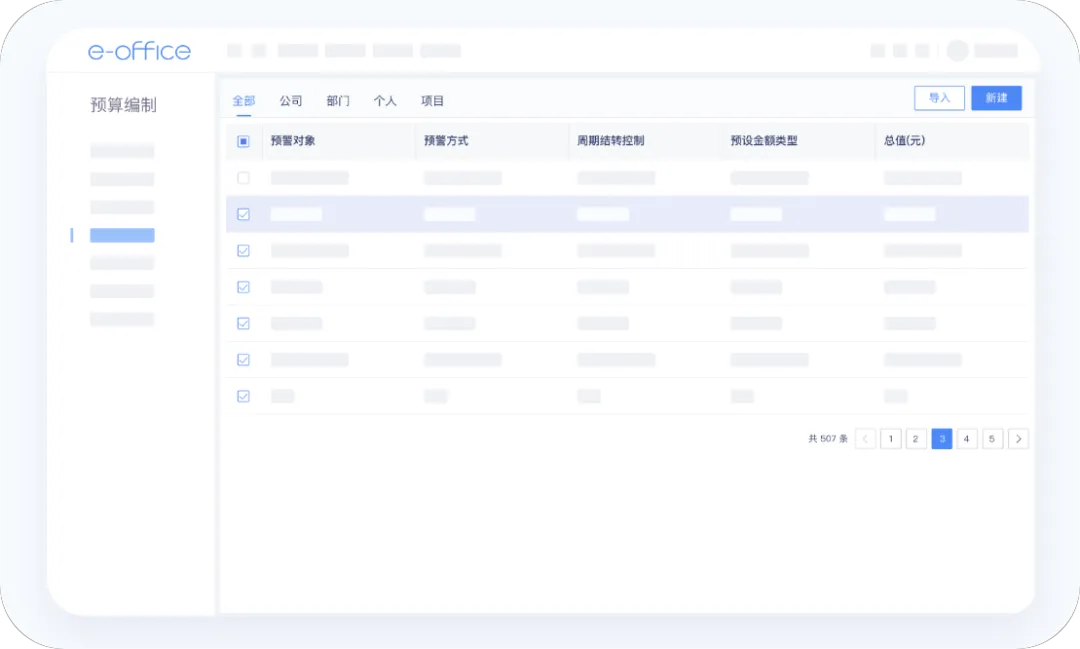Select the 个人 tab
Image resolution: width=1080 pixels, height=649 pixels.
pyautogui.click(x=385, y=101)
